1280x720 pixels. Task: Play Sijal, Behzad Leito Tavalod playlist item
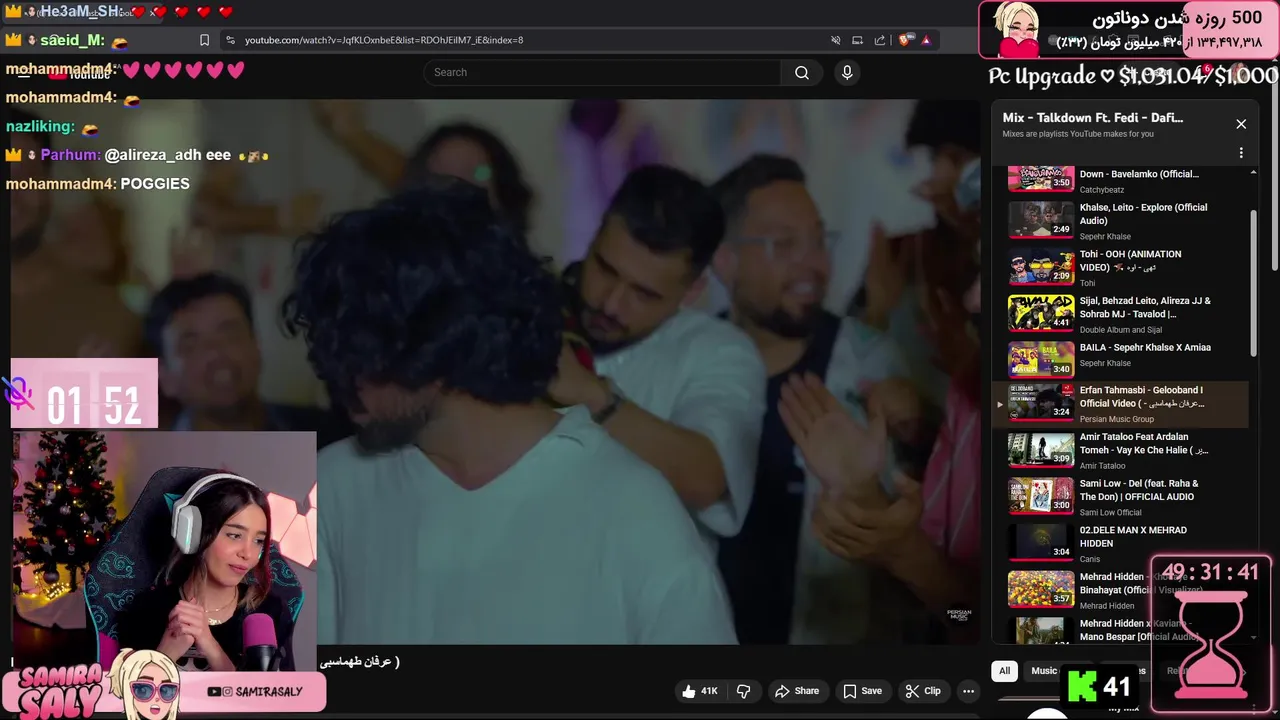point(1120,314)
